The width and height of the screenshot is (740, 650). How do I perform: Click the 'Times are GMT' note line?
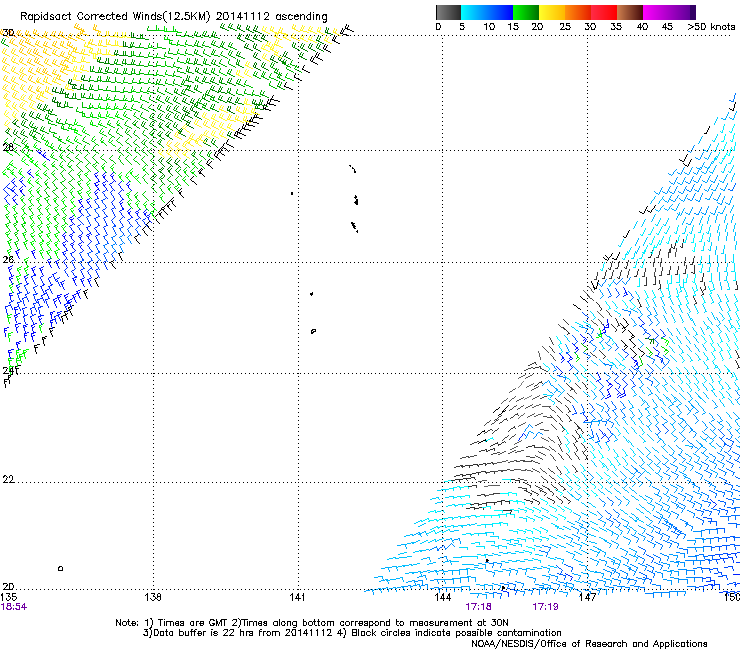click(311, 623)
